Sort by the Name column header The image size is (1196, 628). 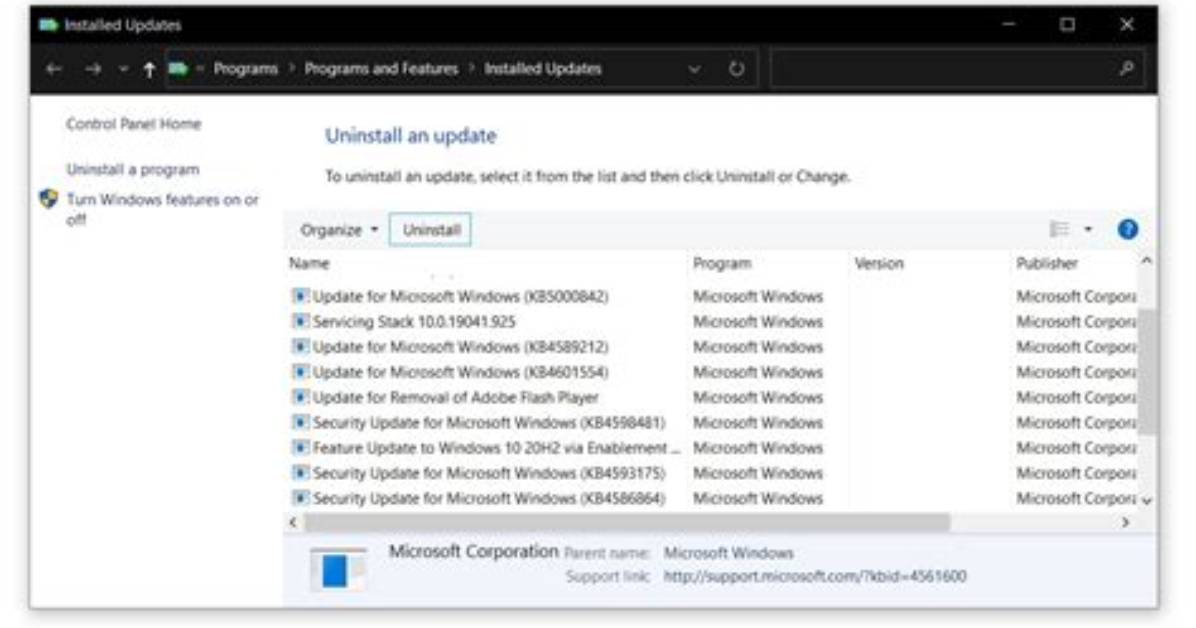click(309, 263)
